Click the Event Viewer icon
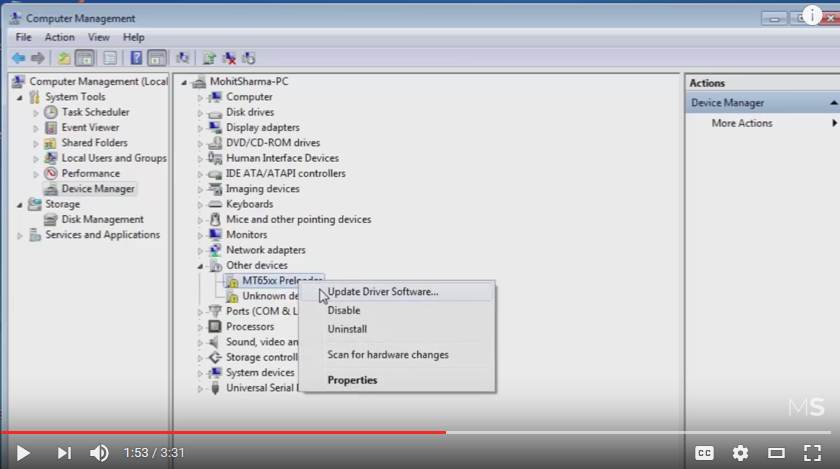Viewport: 840px width, 469px height. (51, 128)
